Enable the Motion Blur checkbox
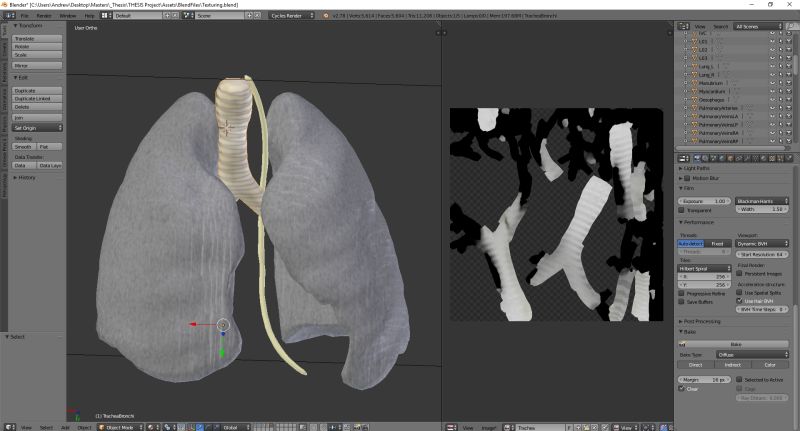 point(687,178)
